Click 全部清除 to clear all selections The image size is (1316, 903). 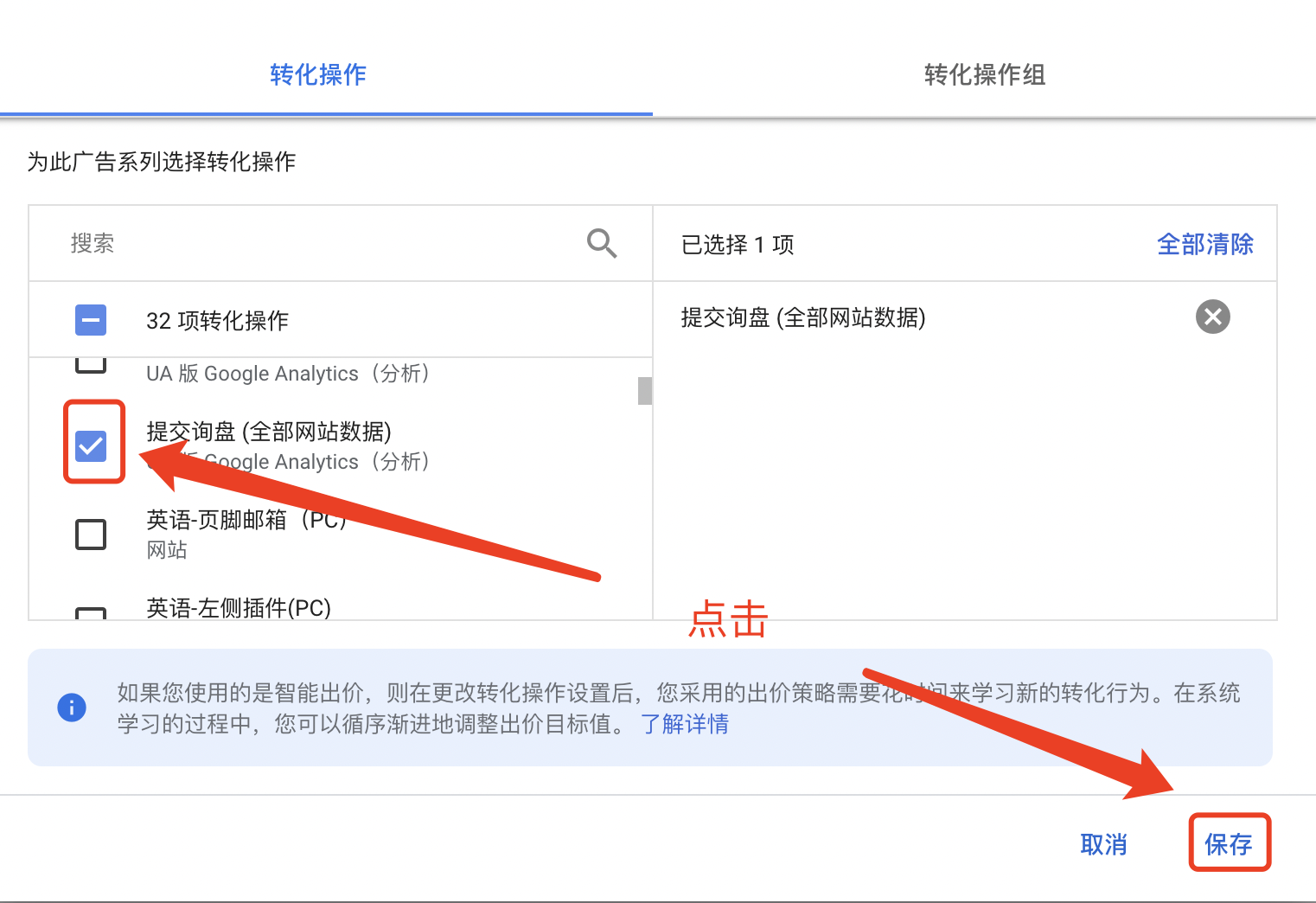pyautogui.click(x=1205, y=244)
